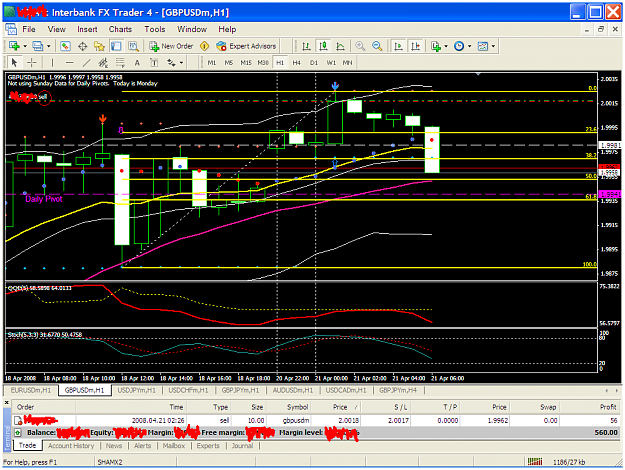Switch timeframe to D1
Viewport: 625px width, 470px height.
click(314, 63)
